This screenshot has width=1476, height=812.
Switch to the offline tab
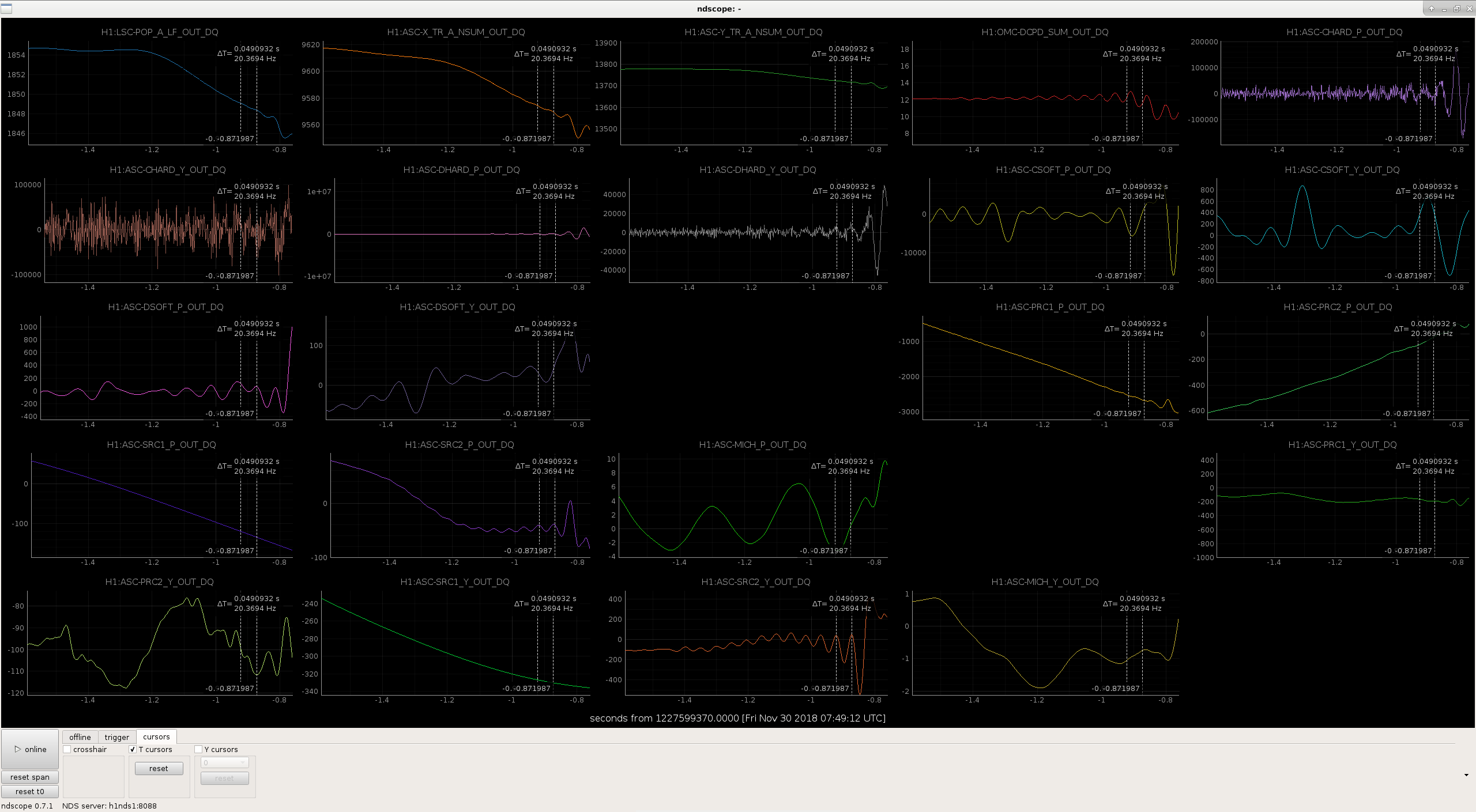80,737
